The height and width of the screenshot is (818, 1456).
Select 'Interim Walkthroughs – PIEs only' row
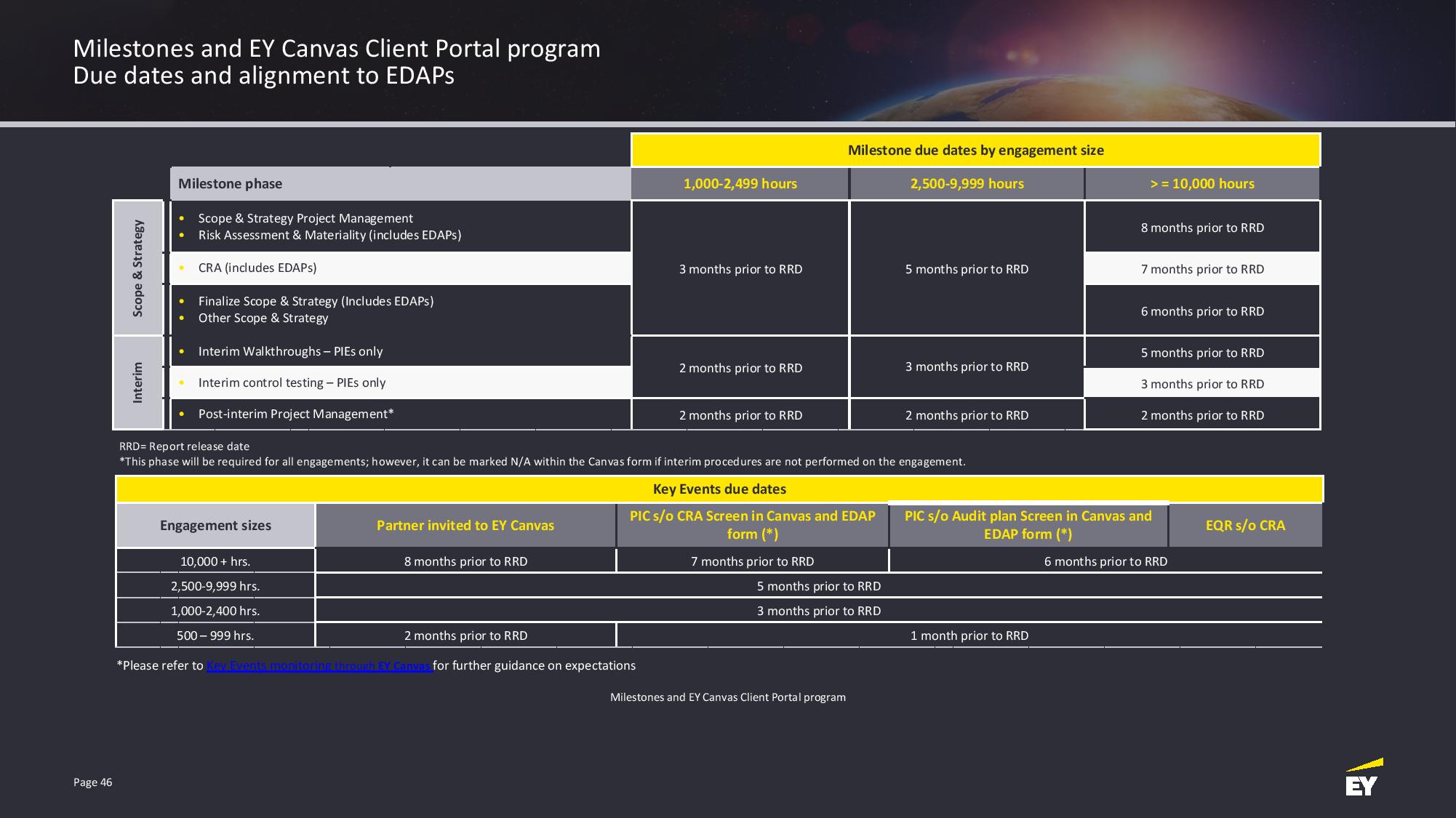pos(400,351)
